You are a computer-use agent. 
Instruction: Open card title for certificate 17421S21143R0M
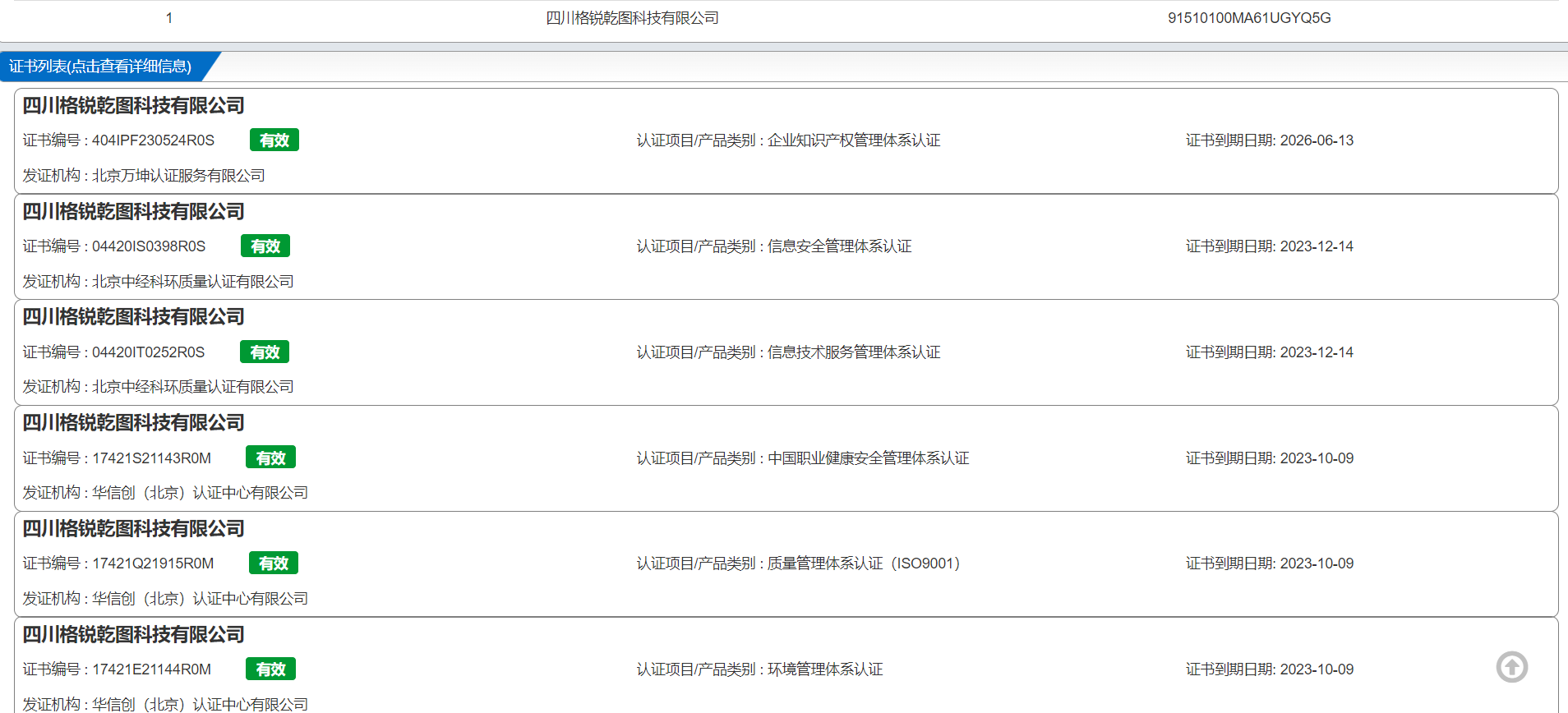[x=133, y=423]
